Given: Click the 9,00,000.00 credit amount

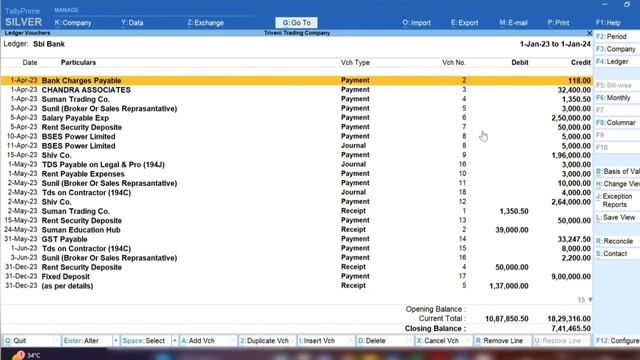Looking at the screenshot, I should click(571, 277).
